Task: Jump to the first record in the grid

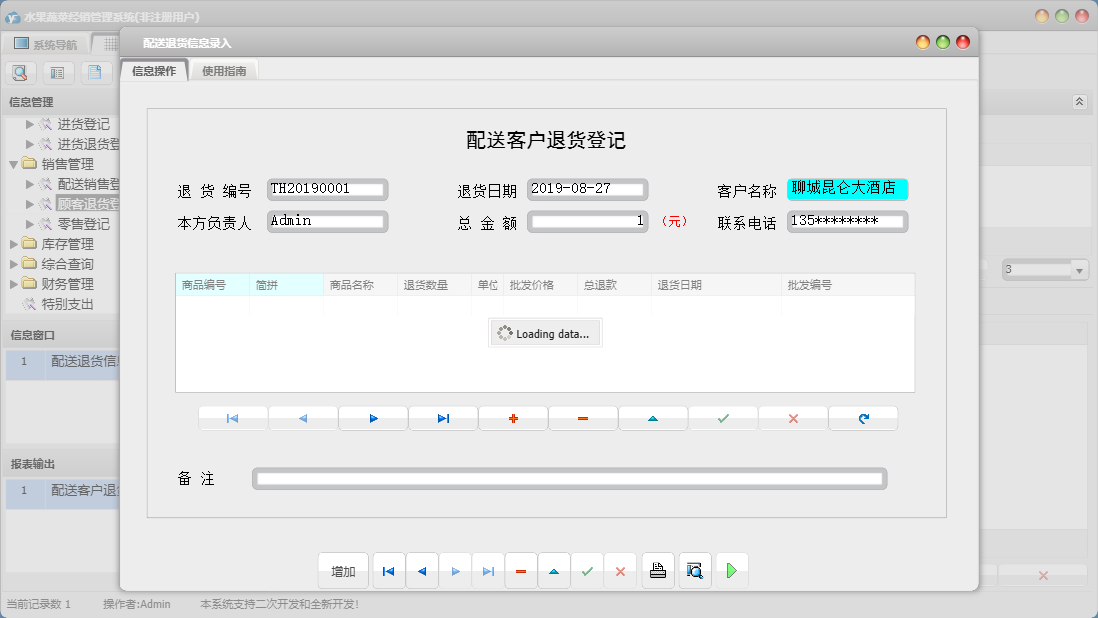Action: click(x=233, y=418)
